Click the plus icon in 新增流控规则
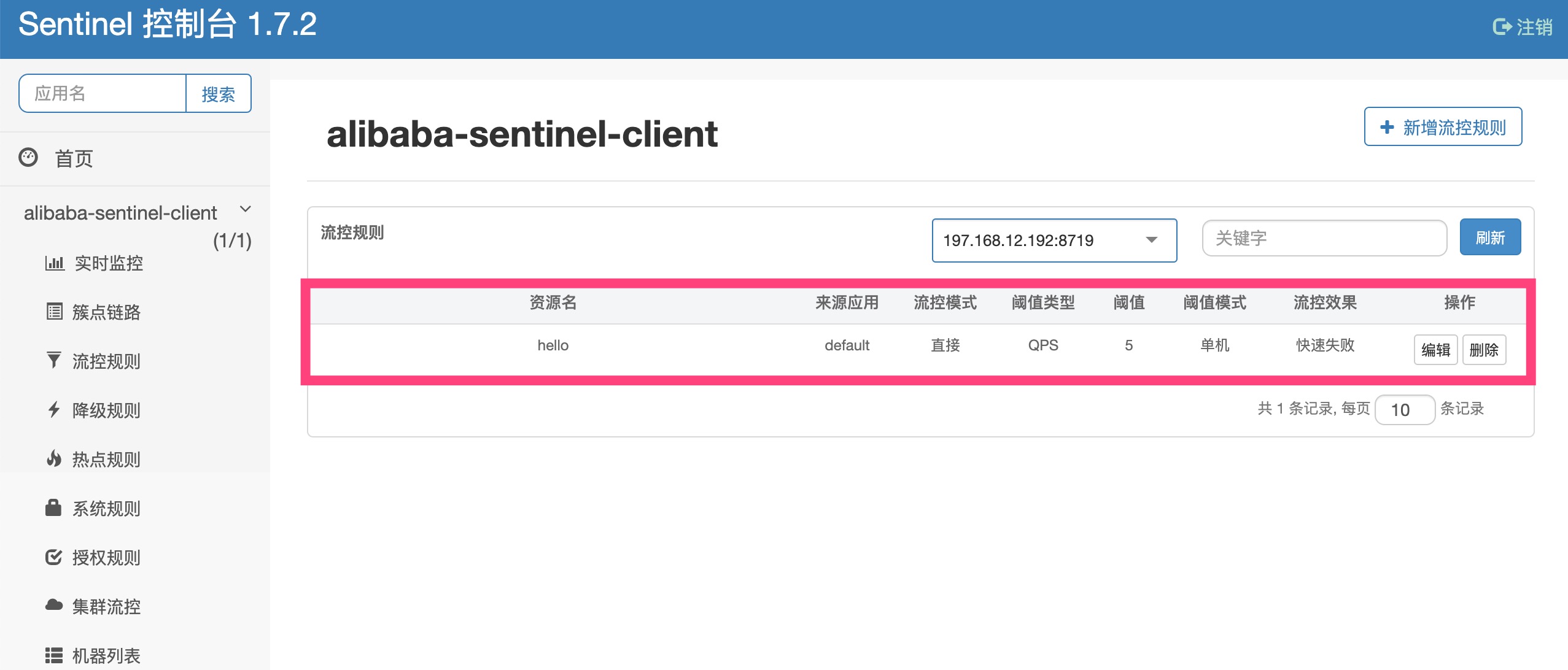Viewport: 1568px width, 670px height. [1387, 127]
